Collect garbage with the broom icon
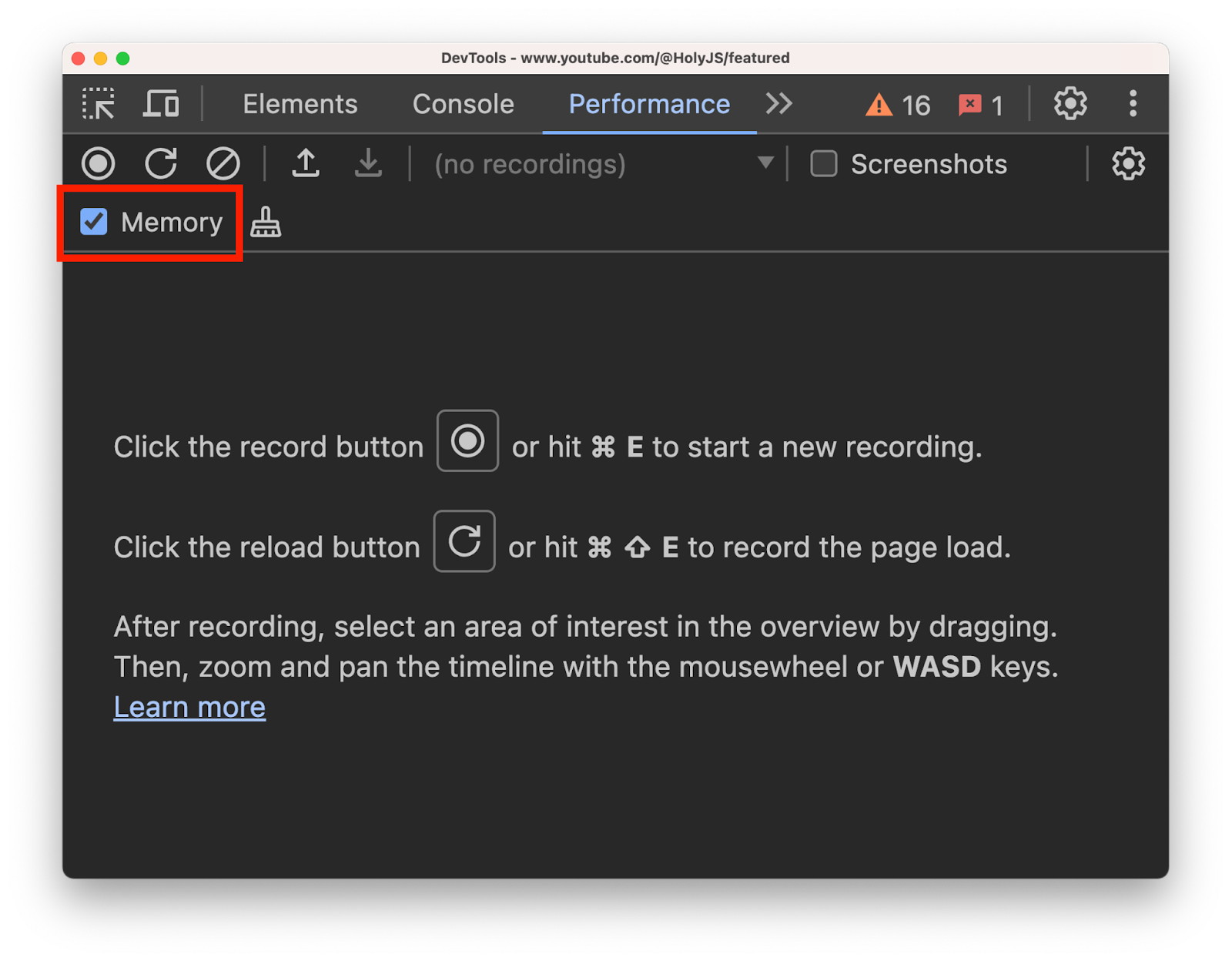The width and height of the screenshot is (1232, 961). pyautogui.click(x=266, y=223)
